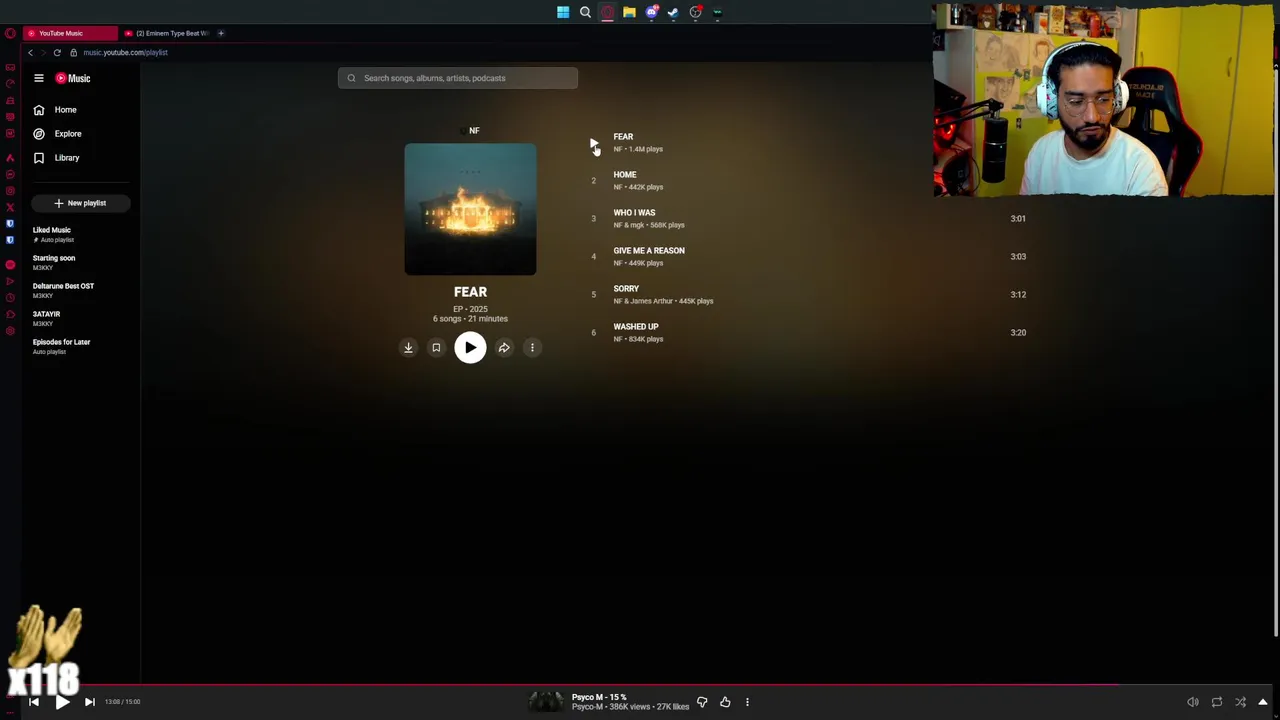Select the track title FEAR
Screen dimensions: 1280x720
click(x=623, y=137)
